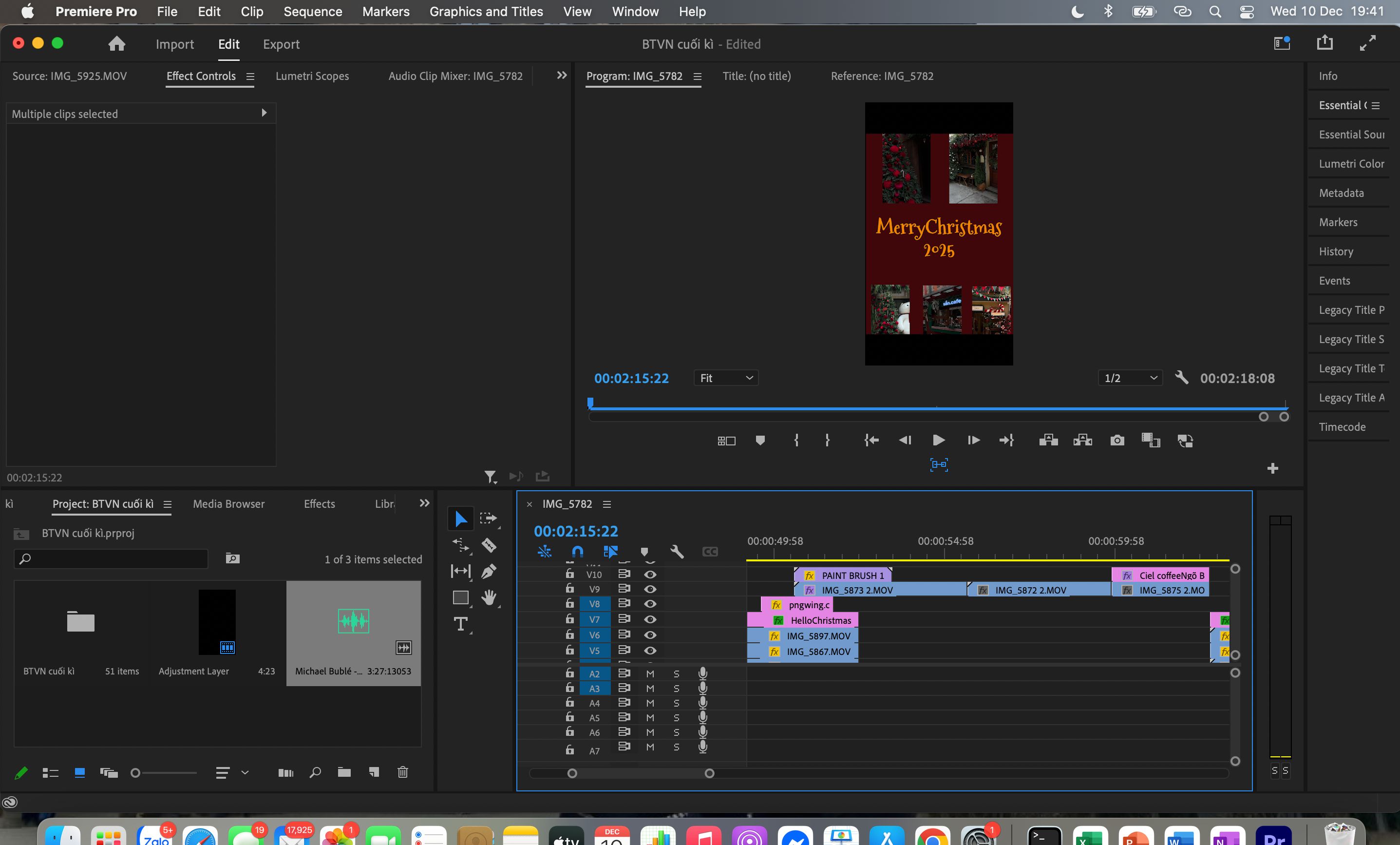Viewport: 1400px width, 845px height.
Task: Select the Track Select Forward tool
Action: 489,518
